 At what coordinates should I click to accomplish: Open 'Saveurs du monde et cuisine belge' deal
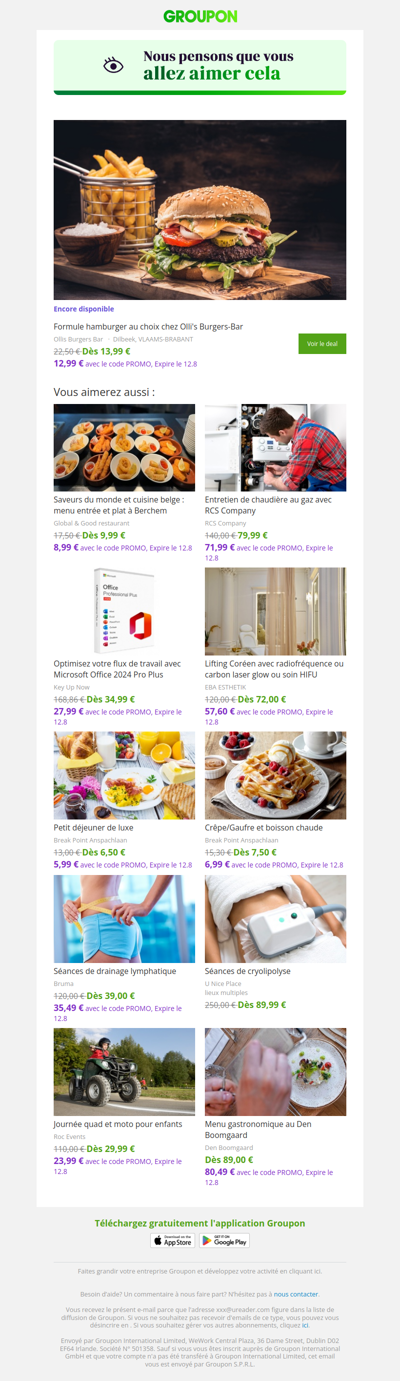(119, 504)
